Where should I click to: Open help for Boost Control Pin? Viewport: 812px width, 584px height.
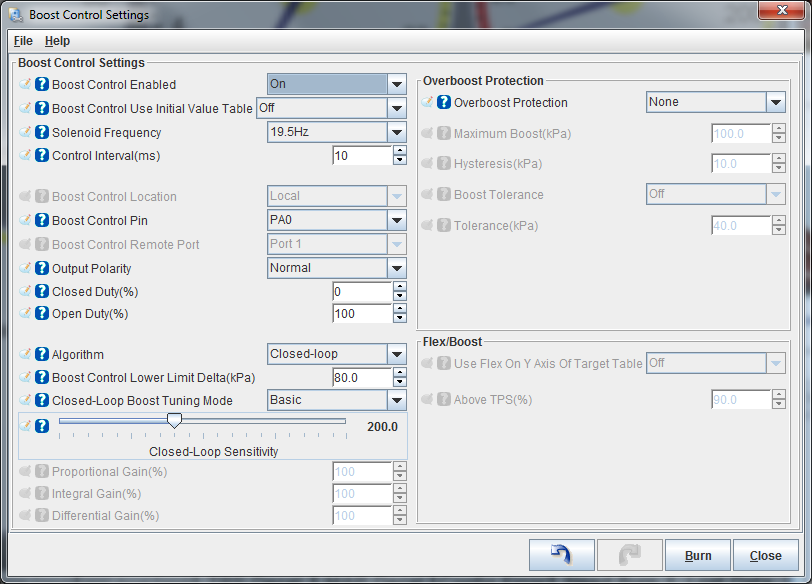42,220
